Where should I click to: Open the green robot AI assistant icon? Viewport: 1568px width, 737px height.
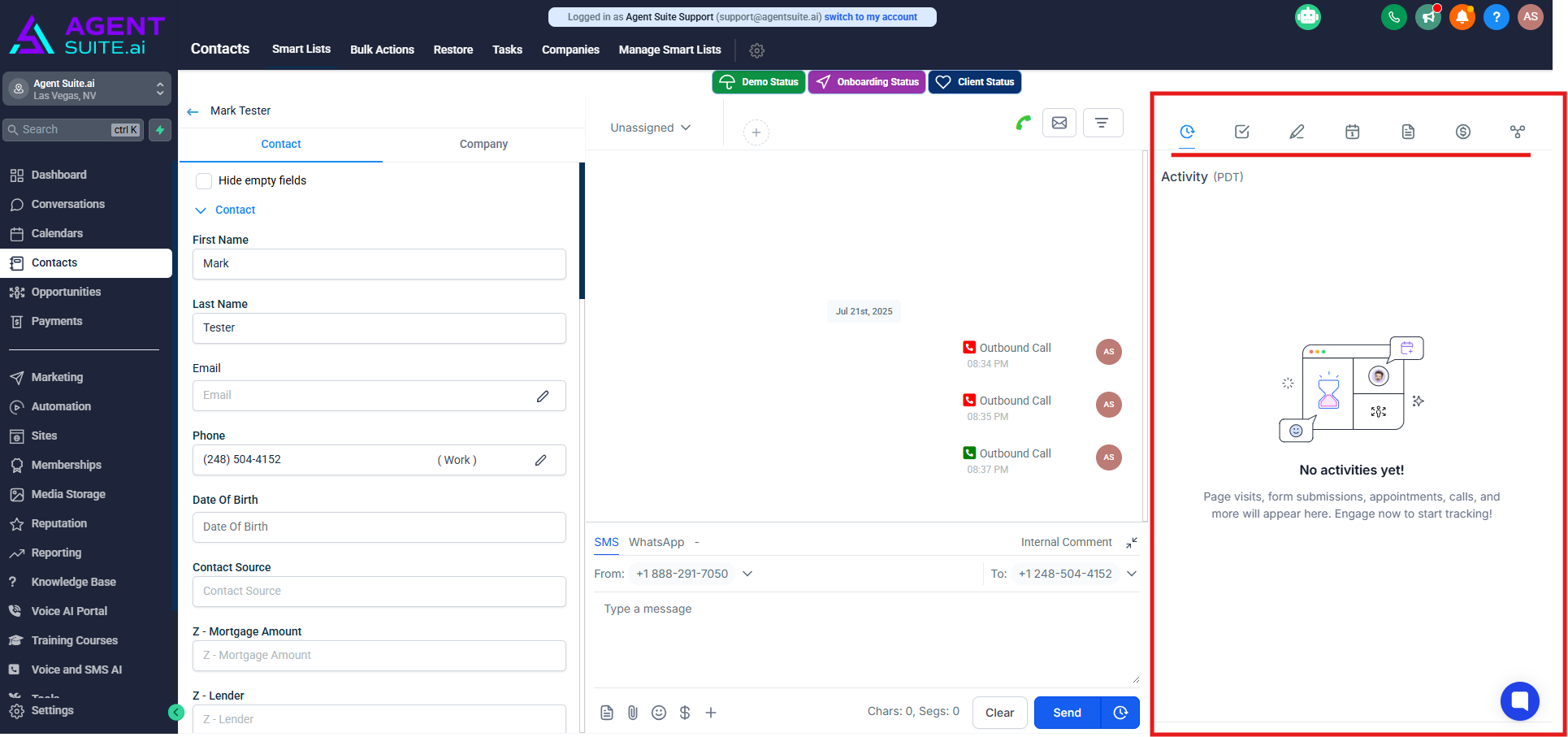point(1307,17)
